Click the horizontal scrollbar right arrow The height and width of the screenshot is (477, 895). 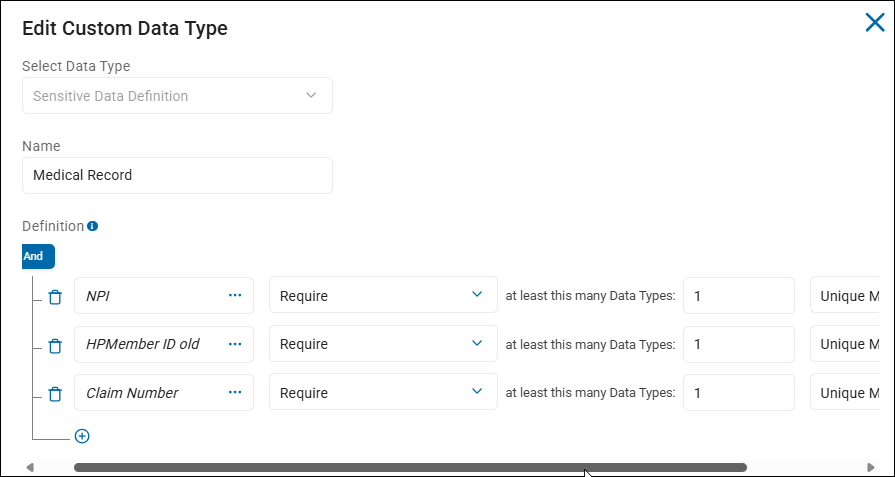click(871, 467)
